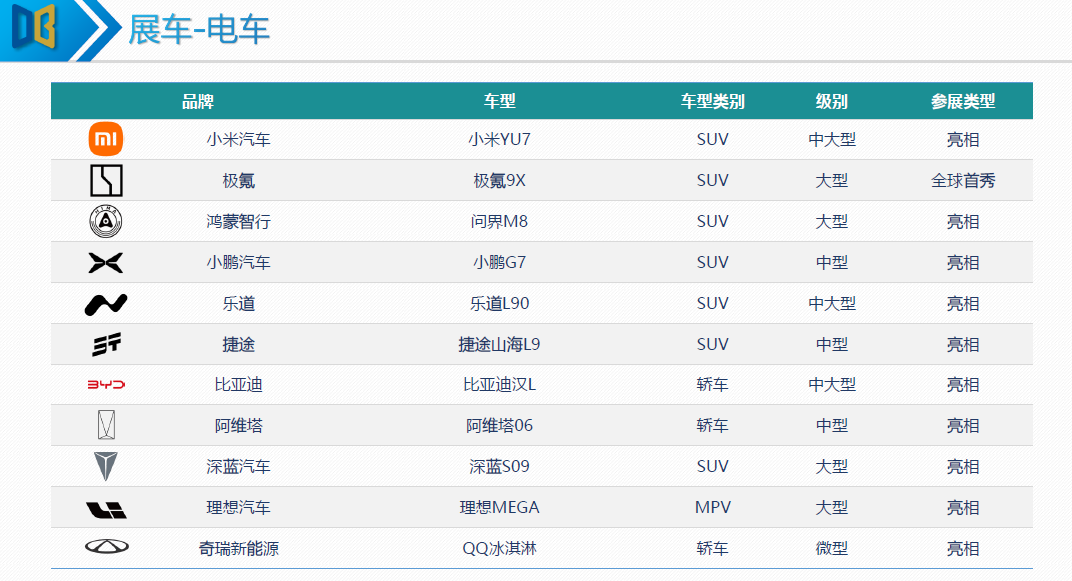Click the 级别 column header

(831, 101)
